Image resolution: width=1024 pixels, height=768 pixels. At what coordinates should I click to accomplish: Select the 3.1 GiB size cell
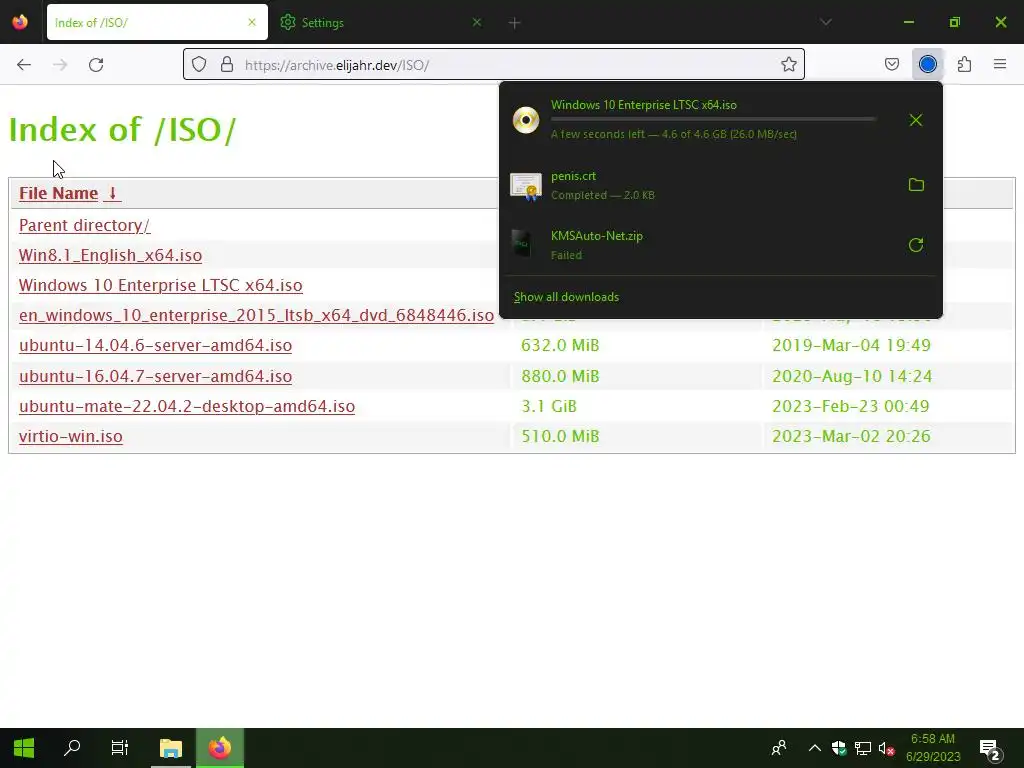549,406
